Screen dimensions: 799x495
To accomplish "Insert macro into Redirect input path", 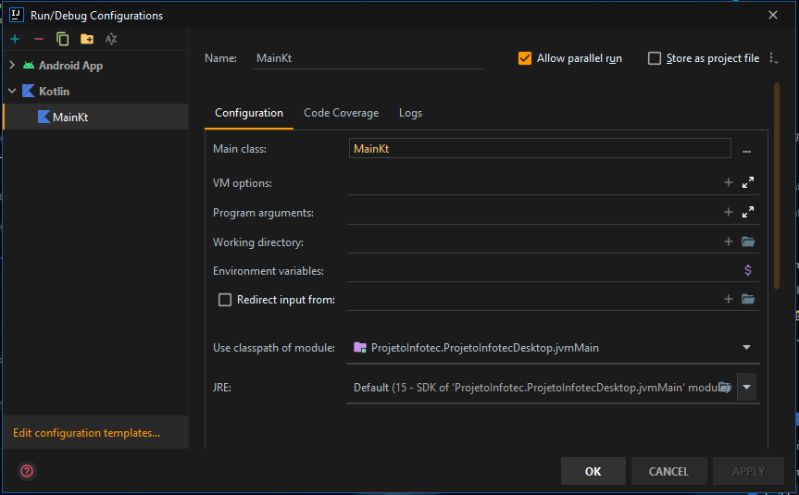I will pyautogui.click(x=728, y=299).
